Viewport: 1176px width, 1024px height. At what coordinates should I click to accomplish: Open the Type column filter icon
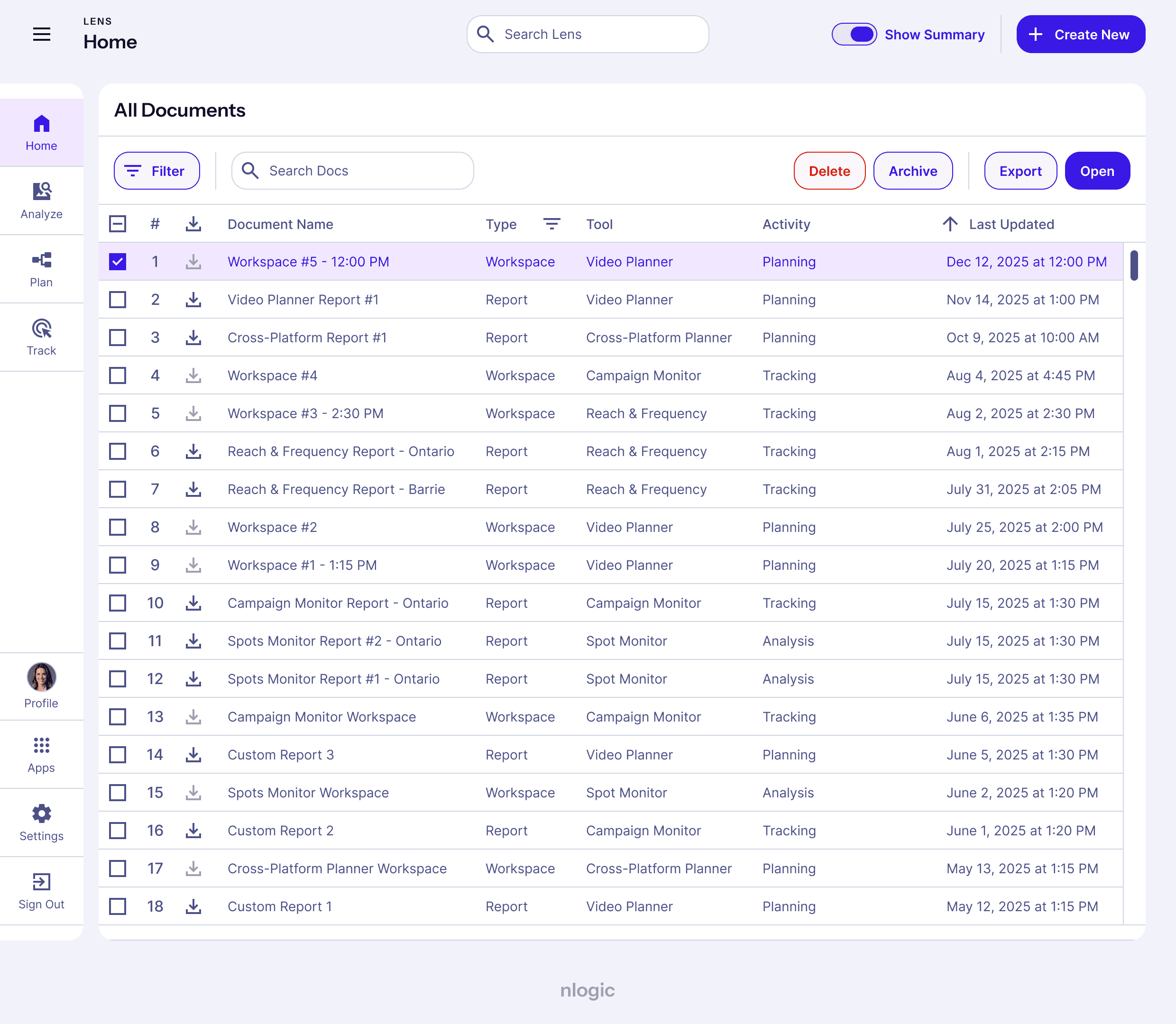551,224
